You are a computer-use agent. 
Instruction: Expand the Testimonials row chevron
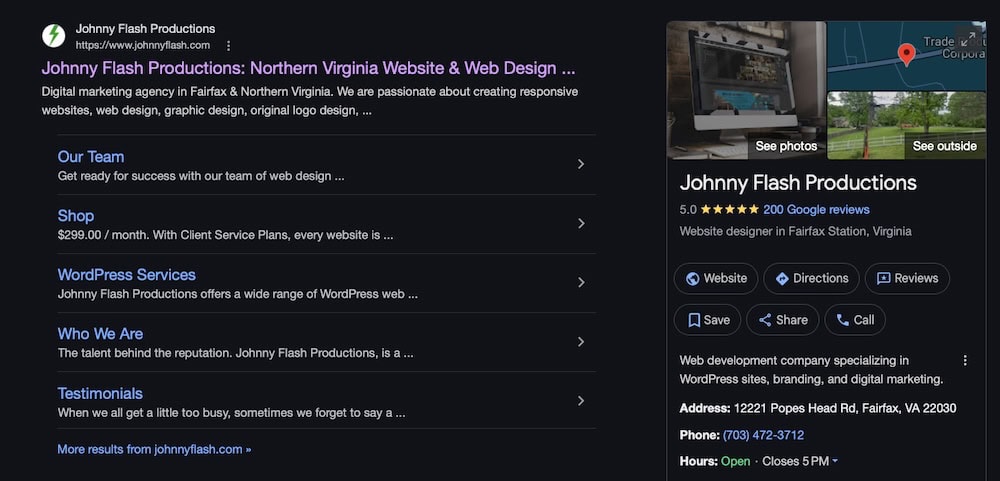(581, 401)
